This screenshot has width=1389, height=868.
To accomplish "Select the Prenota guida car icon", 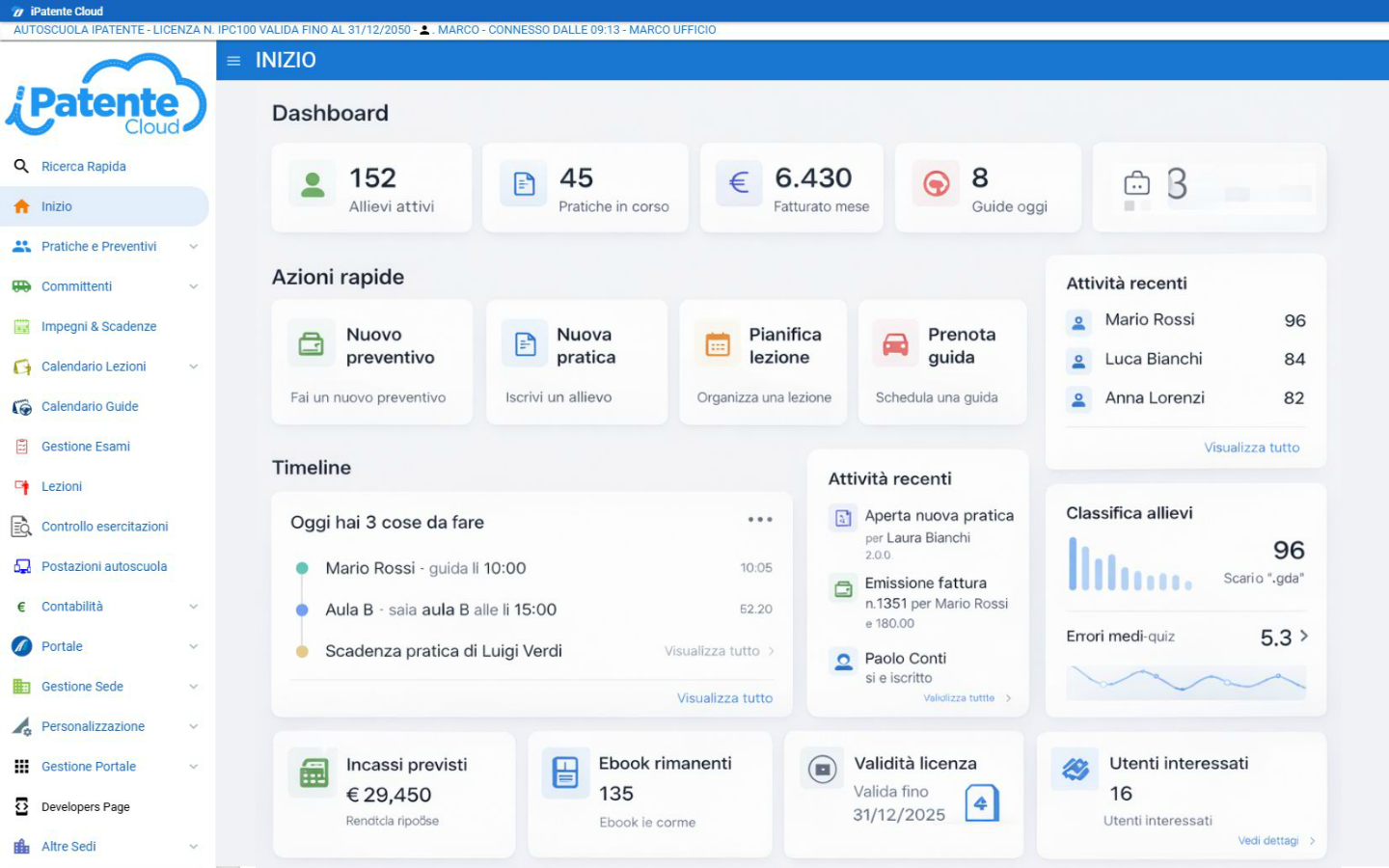I will (894, 344).
